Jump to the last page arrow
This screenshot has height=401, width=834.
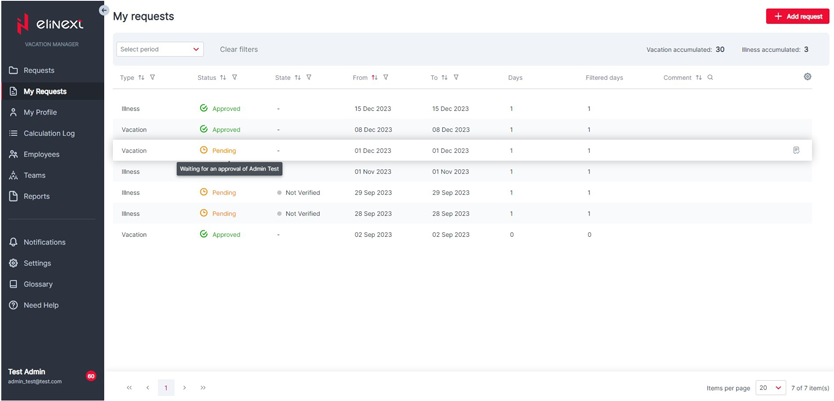[203, 388]
